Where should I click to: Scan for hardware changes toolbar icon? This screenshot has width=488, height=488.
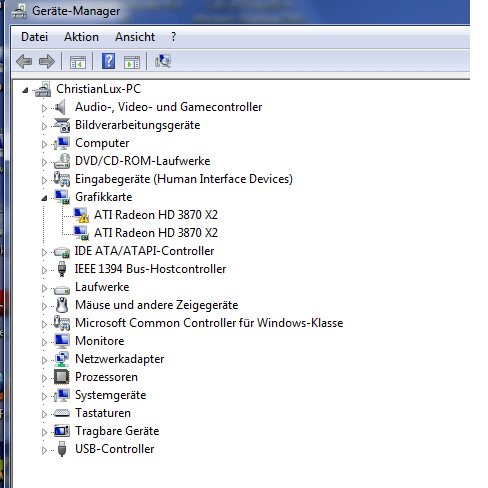[x=163, y=61]
